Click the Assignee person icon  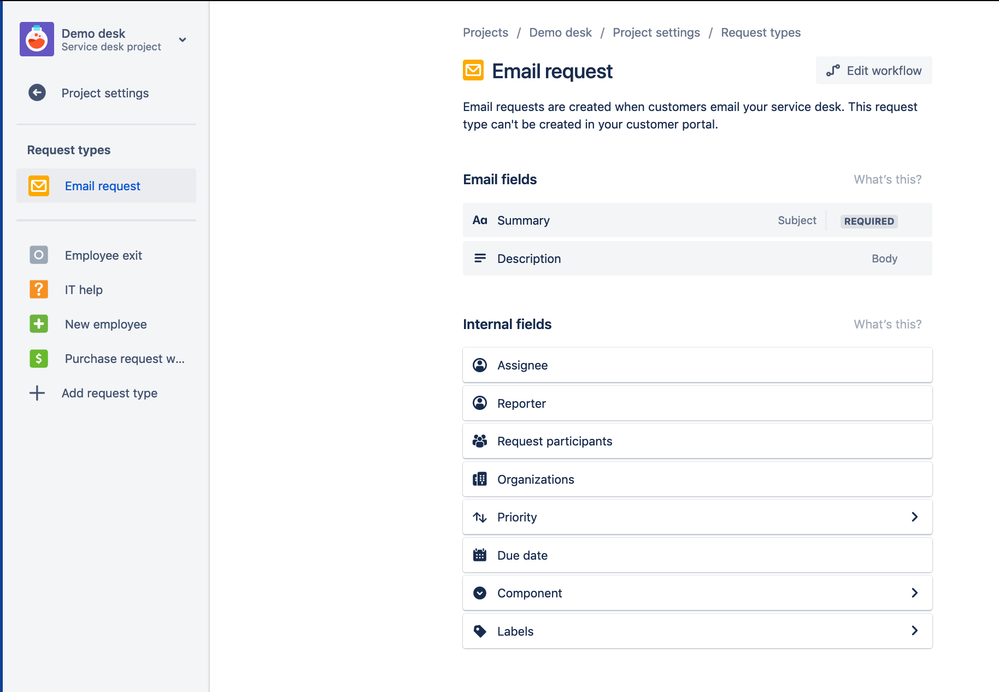(480, 364)
